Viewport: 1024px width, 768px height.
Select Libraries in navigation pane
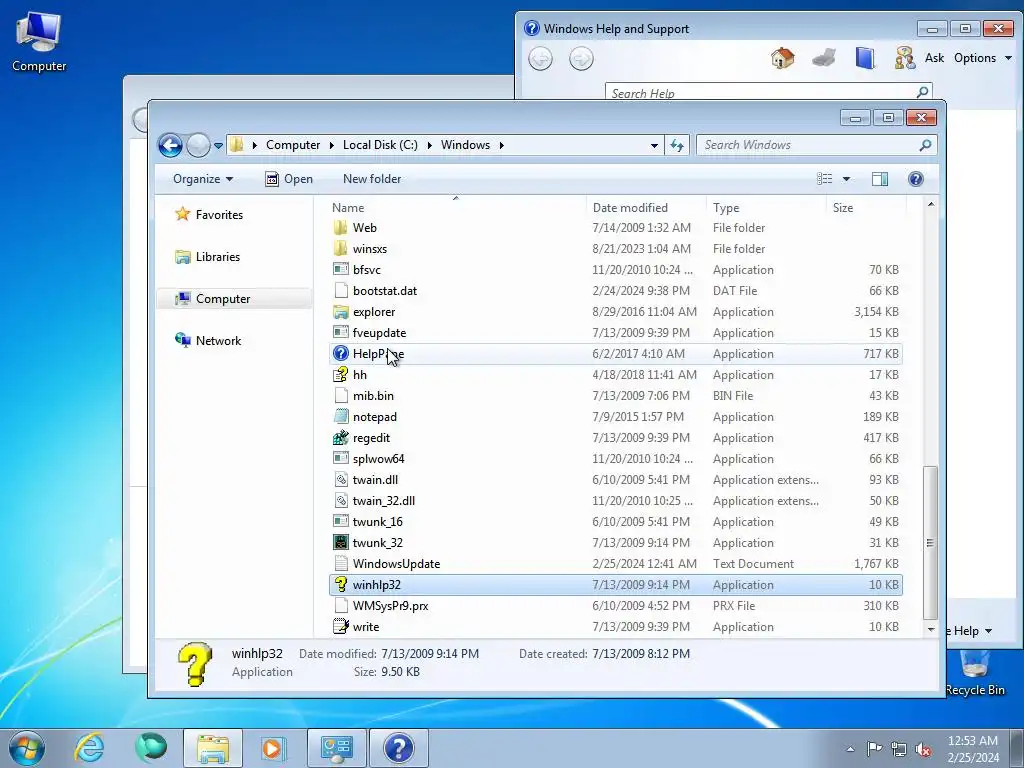point(208,257)
